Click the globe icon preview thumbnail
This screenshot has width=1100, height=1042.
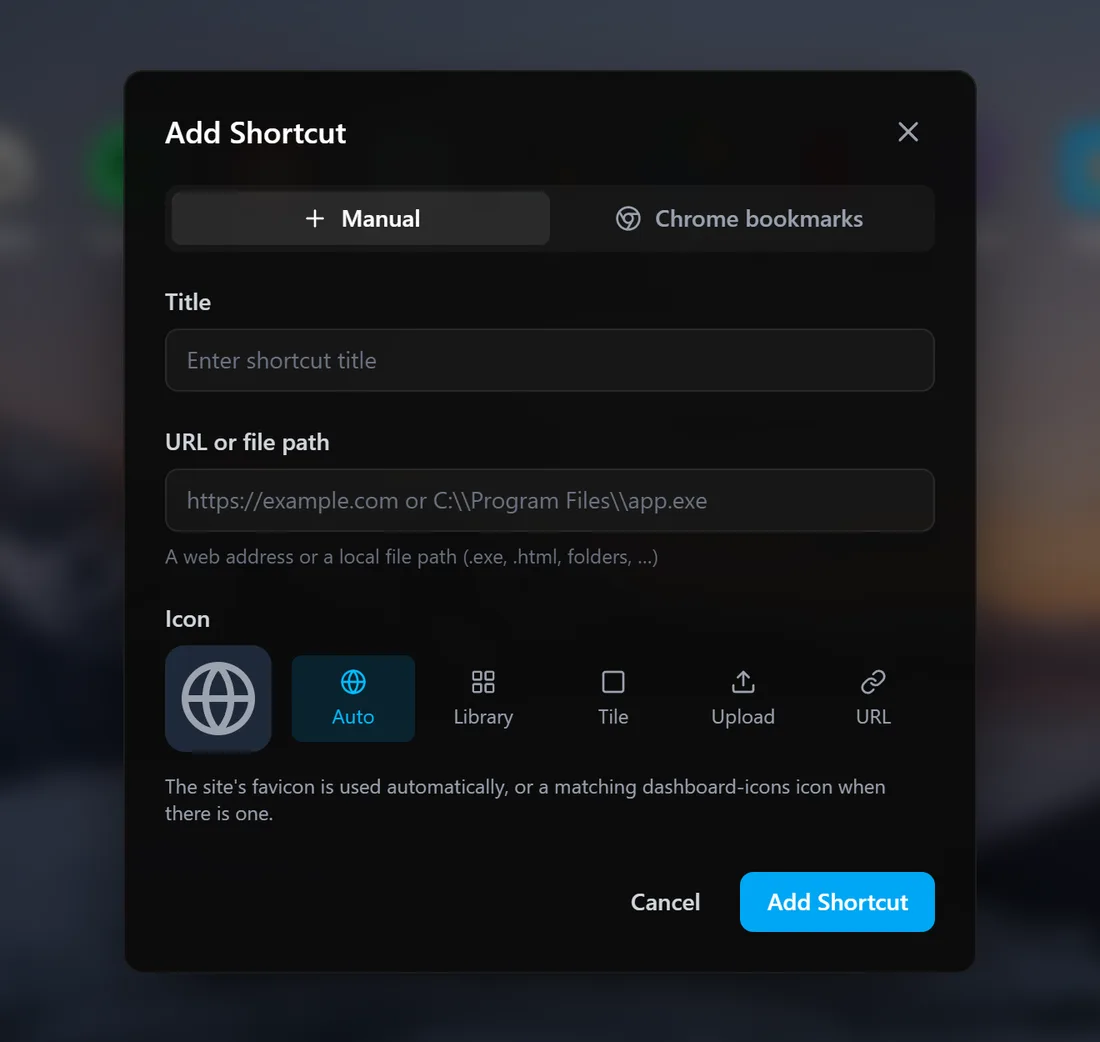(218, 698)
